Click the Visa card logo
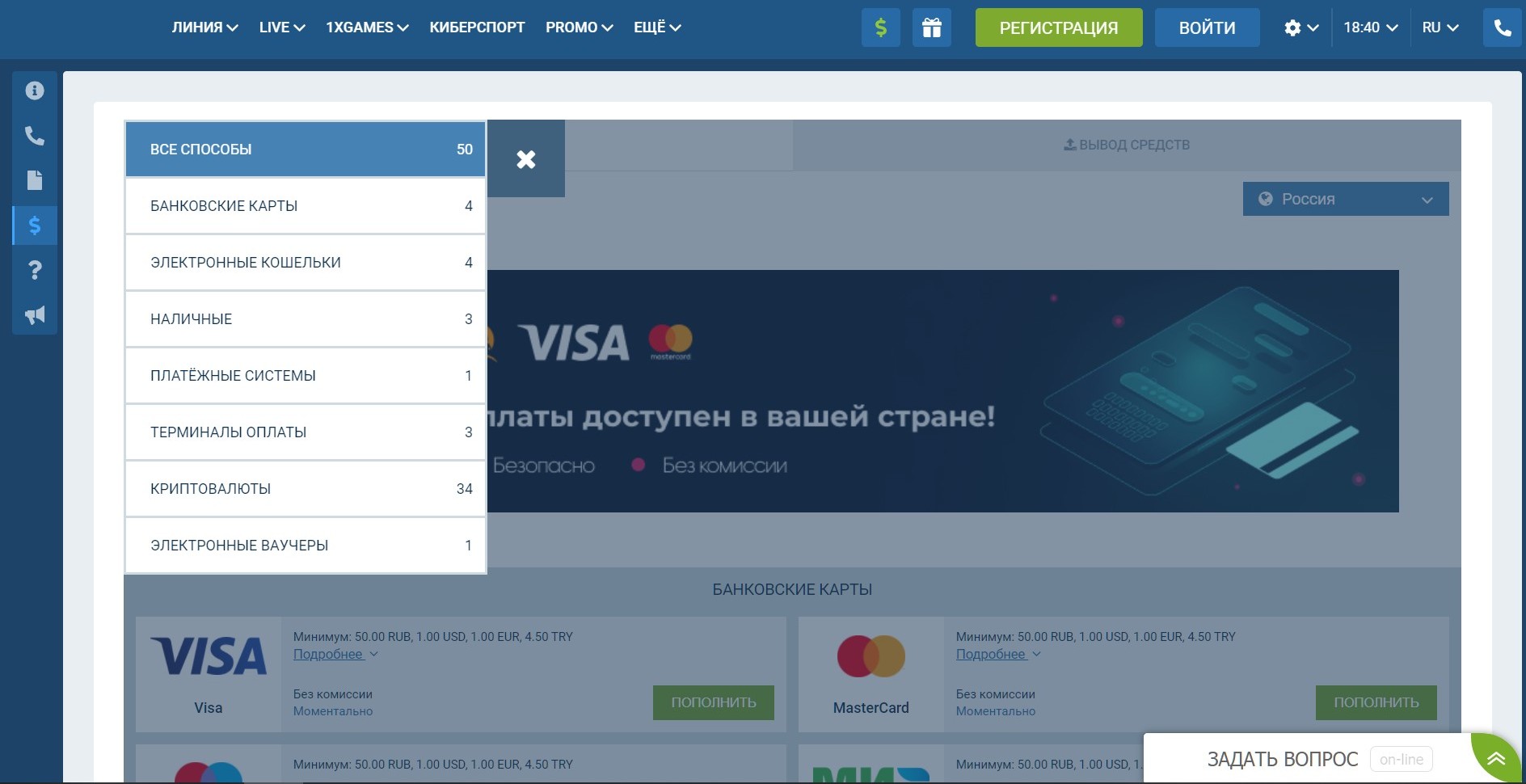Screen dimensions: 1526x784 (x=209, y=655)
